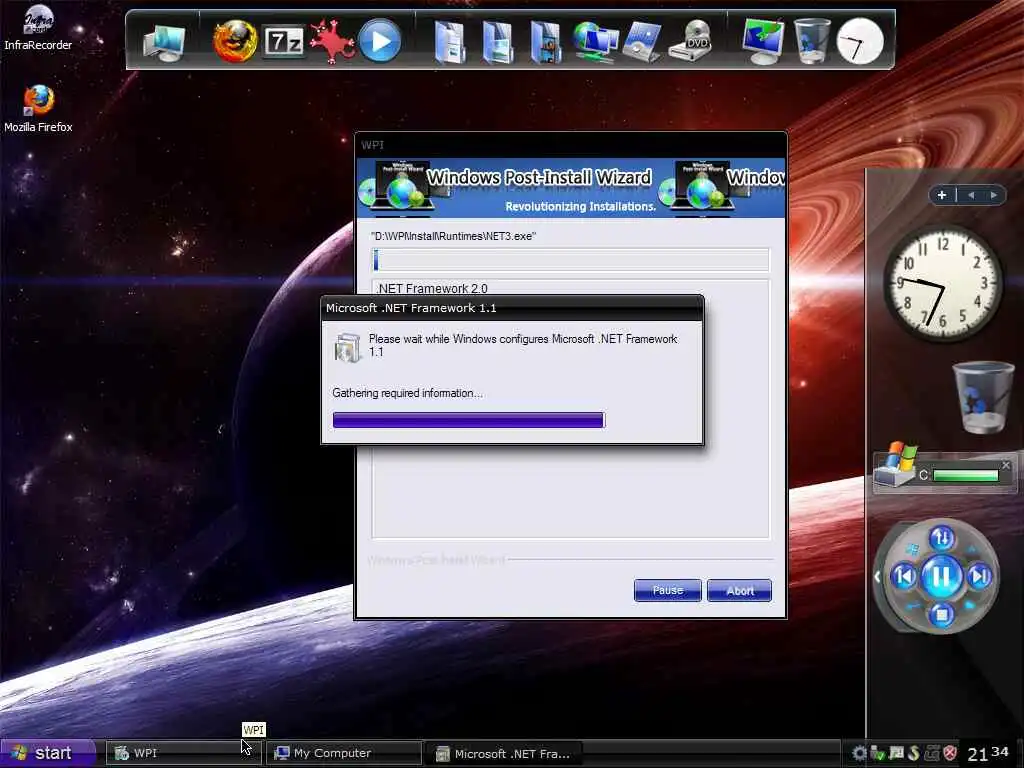Click the Windows Post-Install Wizard banner
Image resolution: width=1024 pixels, height=768 pixels.
[571, 187]
